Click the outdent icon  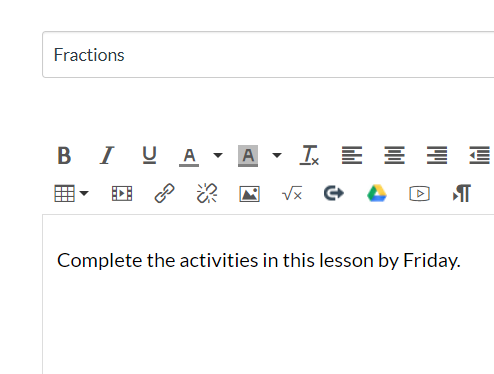[479, 155]
